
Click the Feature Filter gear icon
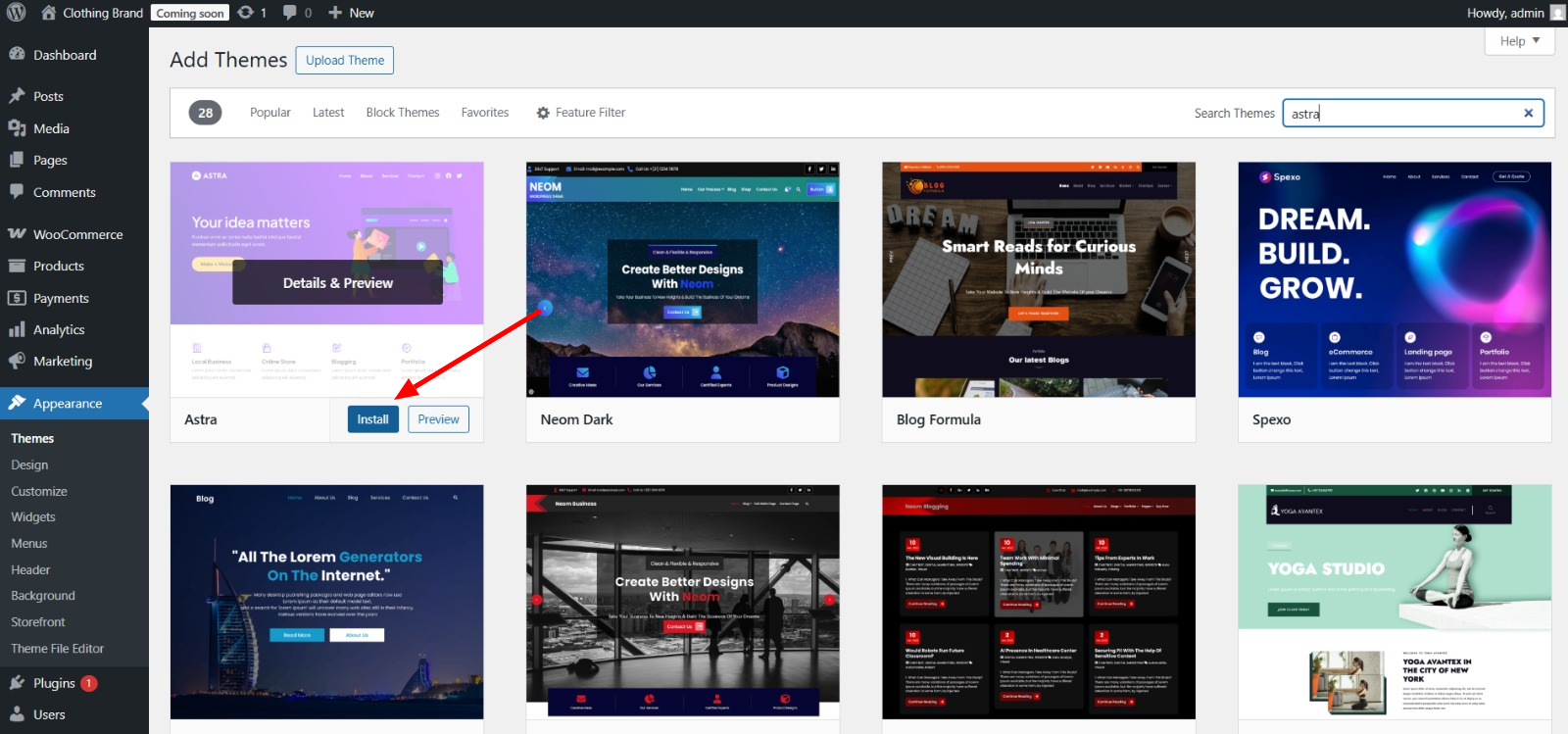coord(543,113)
